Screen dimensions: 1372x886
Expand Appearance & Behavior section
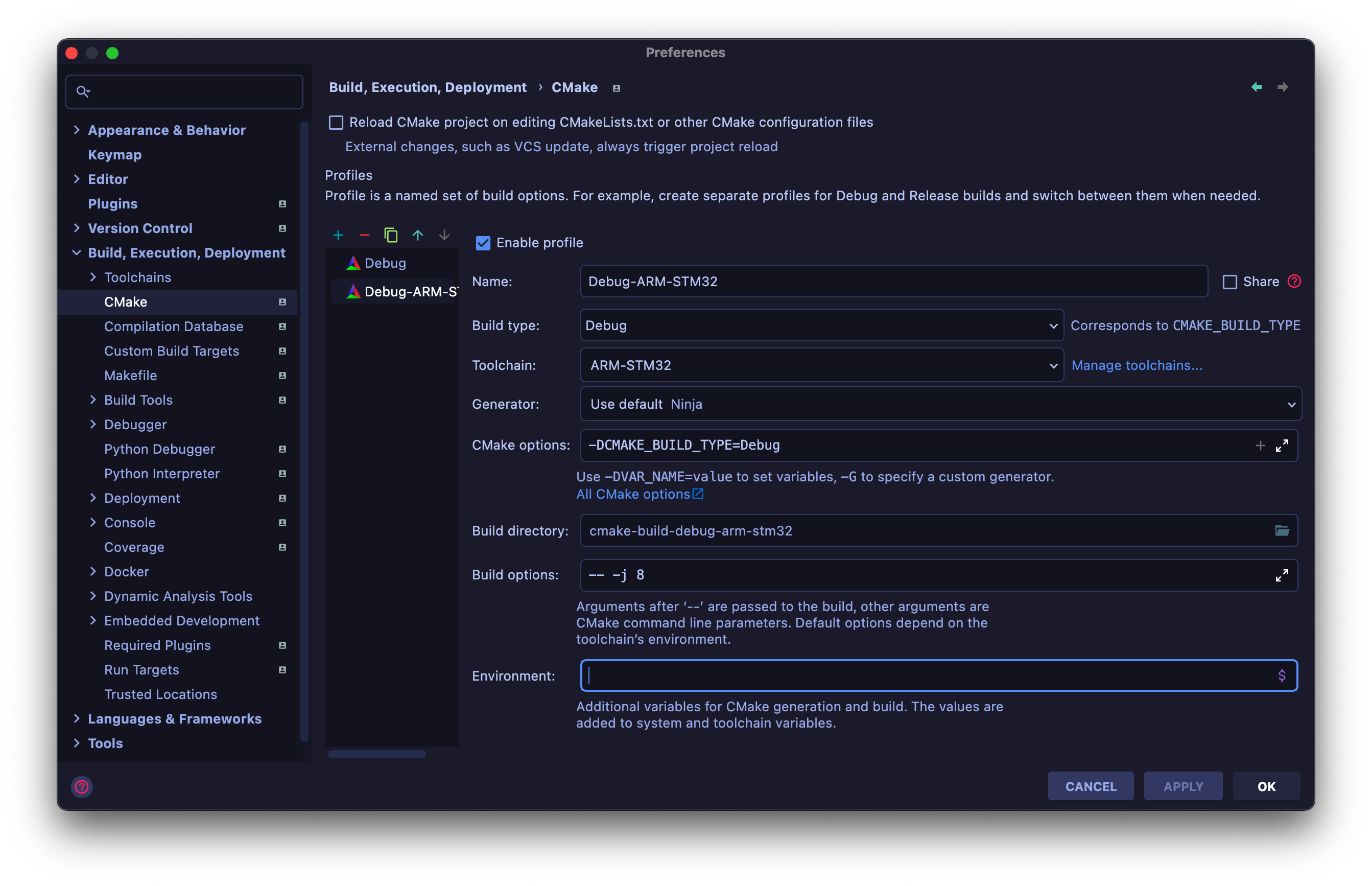pos(77,130)
